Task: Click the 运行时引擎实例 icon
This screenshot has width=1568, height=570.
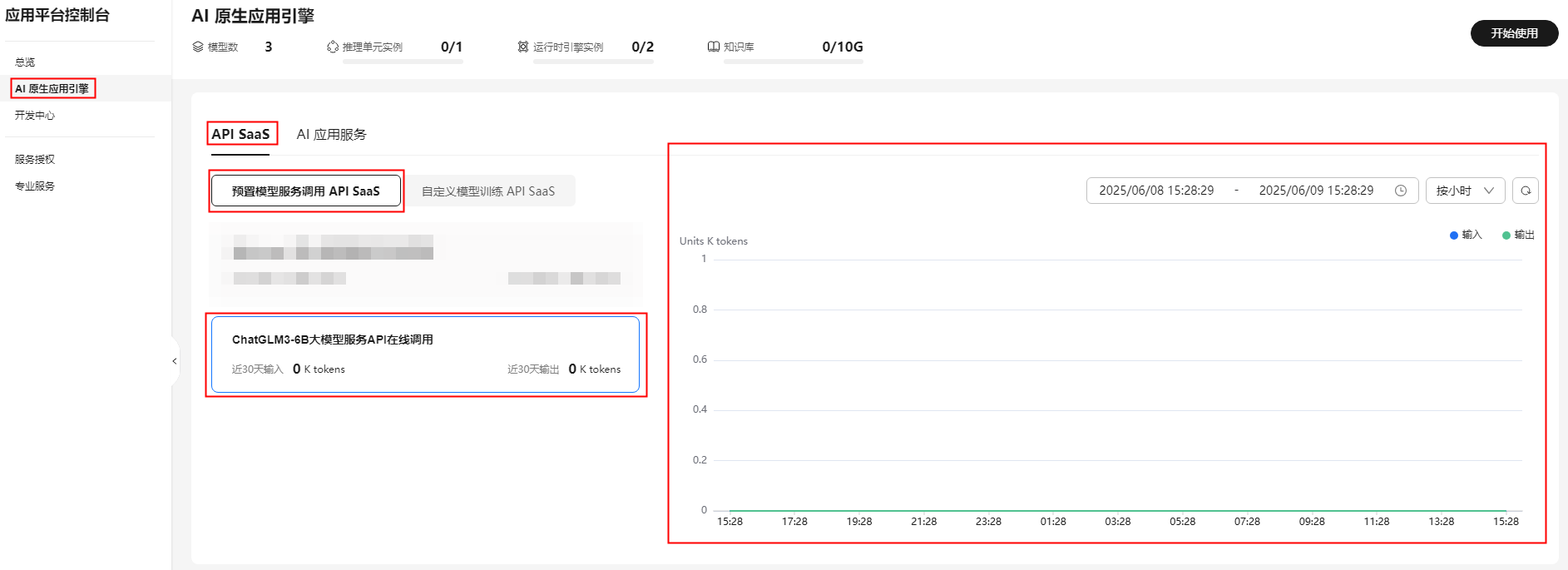Action: coord(523,47)
